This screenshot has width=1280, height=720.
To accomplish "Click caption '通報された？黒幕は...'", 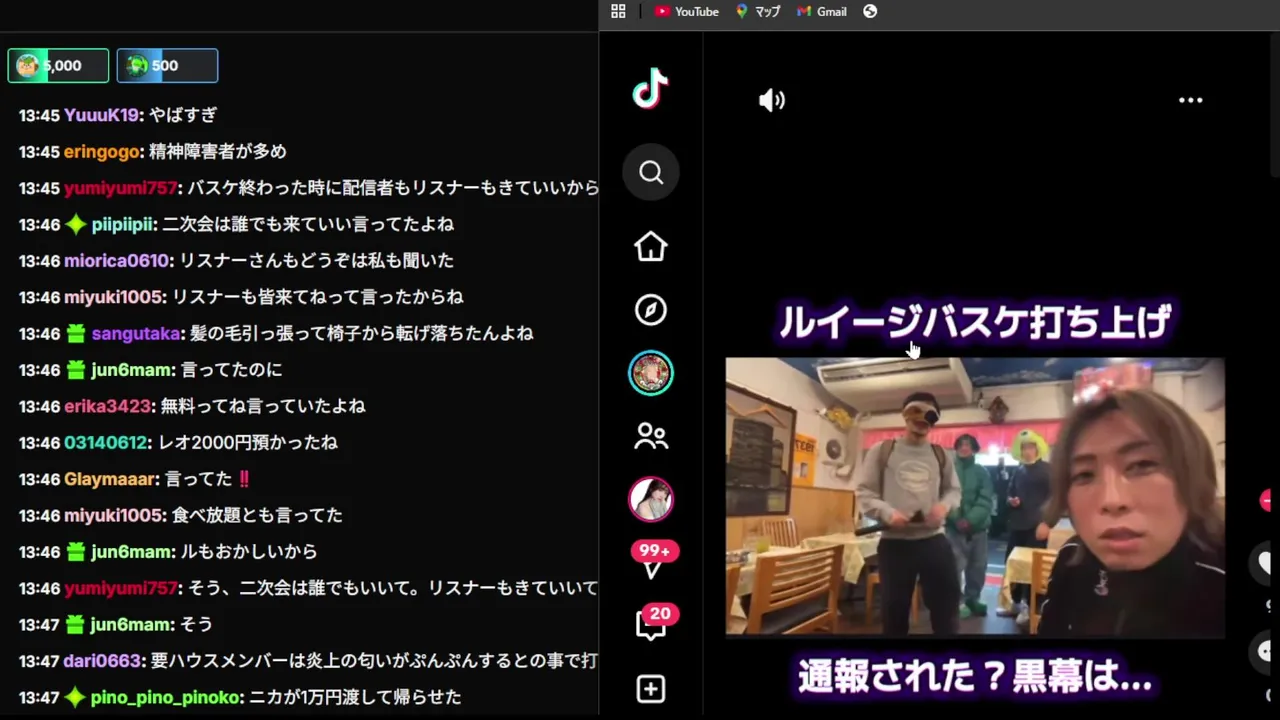I will (975, 676).
